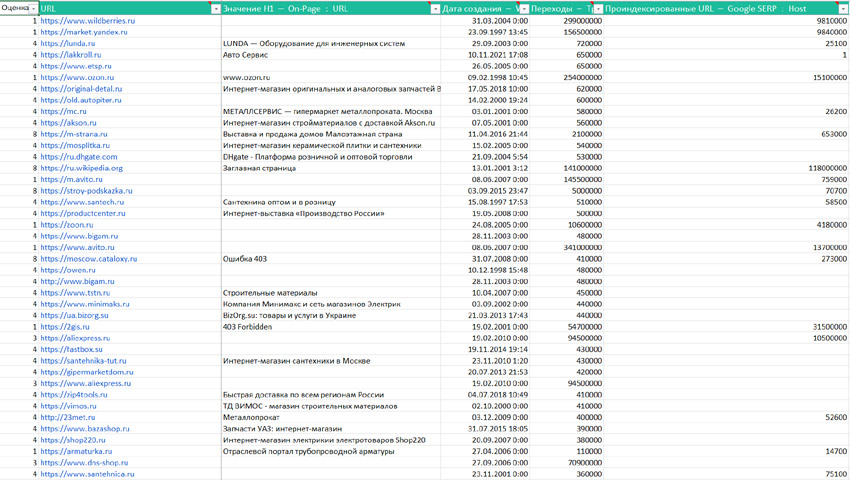The image size is (850, 480).
Task: Select the Значение H1 header cell text
Action: pyautogui.click(x=285, y=9)
